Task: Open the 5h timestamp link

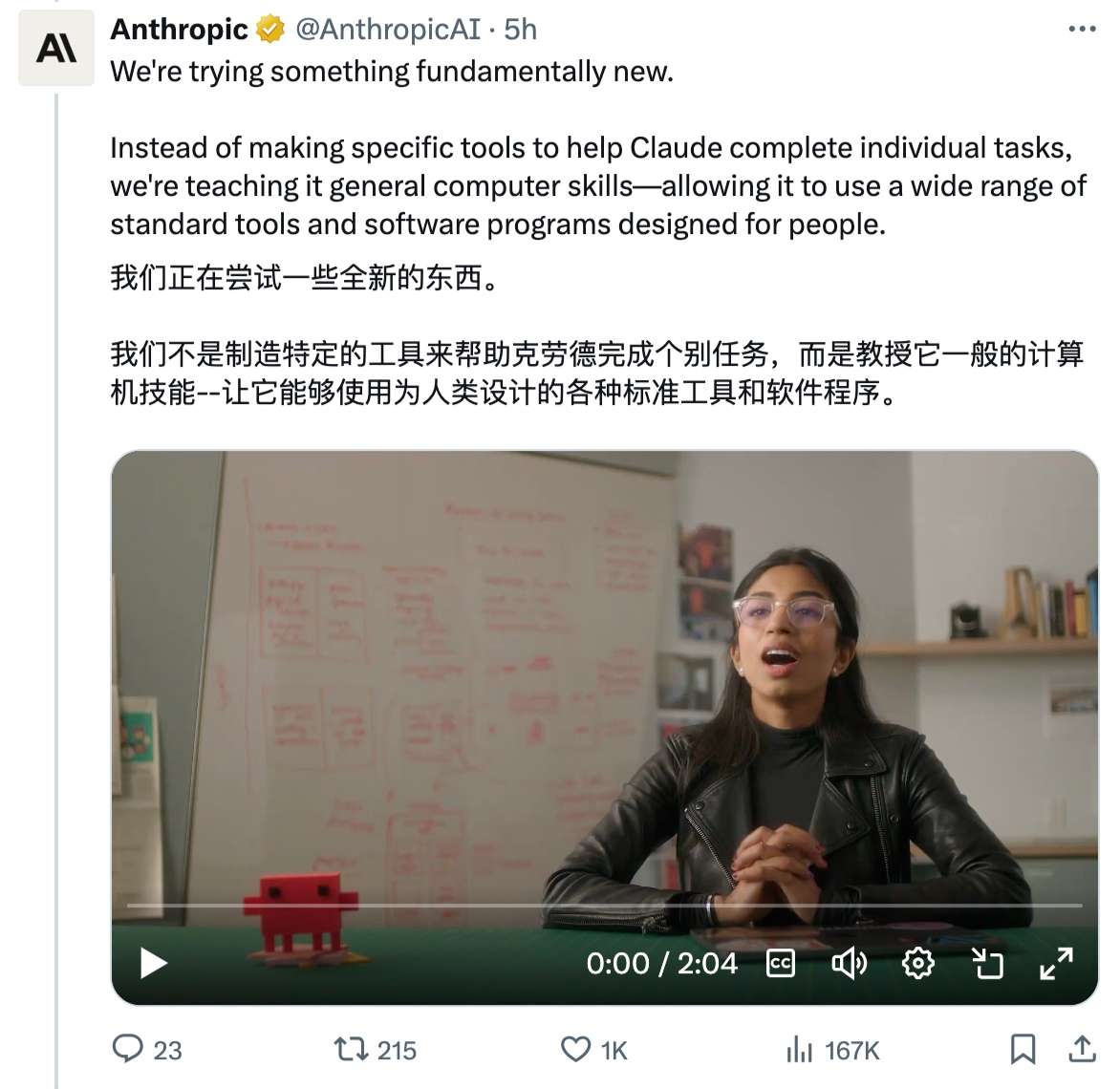Action: 520,30
